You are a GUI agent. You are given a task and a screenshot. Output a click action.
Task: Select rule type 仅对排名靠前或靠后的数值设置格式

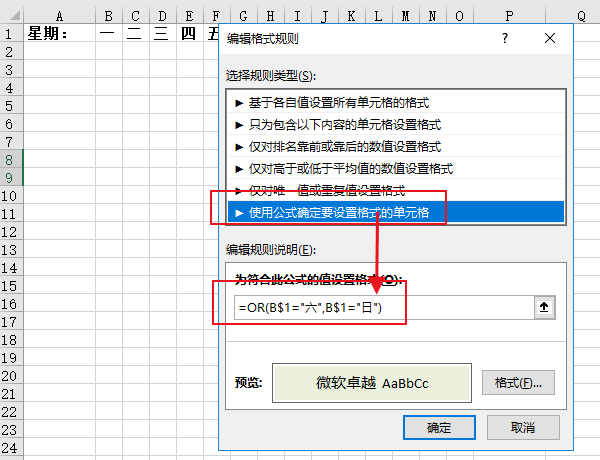tap(396, 147)
